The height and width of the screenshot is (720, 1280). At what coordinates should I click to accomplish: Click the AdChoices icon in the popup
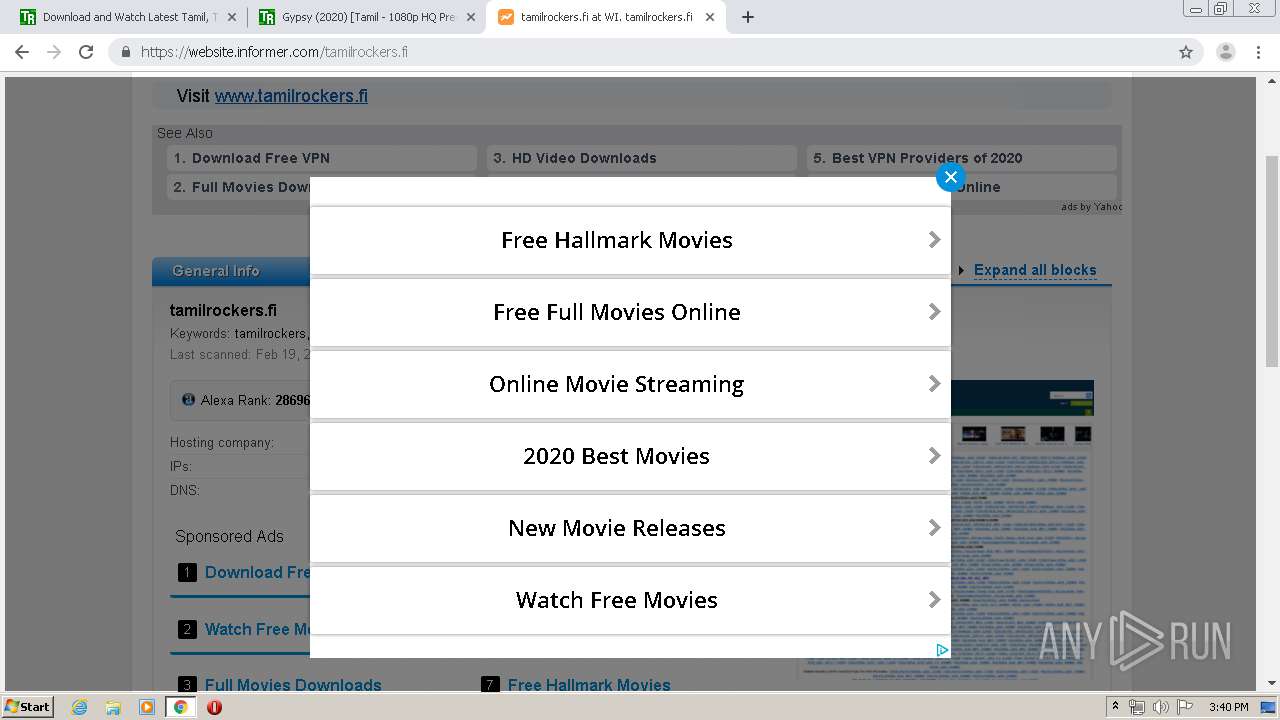pyautogui.click(x=941, y=650)
